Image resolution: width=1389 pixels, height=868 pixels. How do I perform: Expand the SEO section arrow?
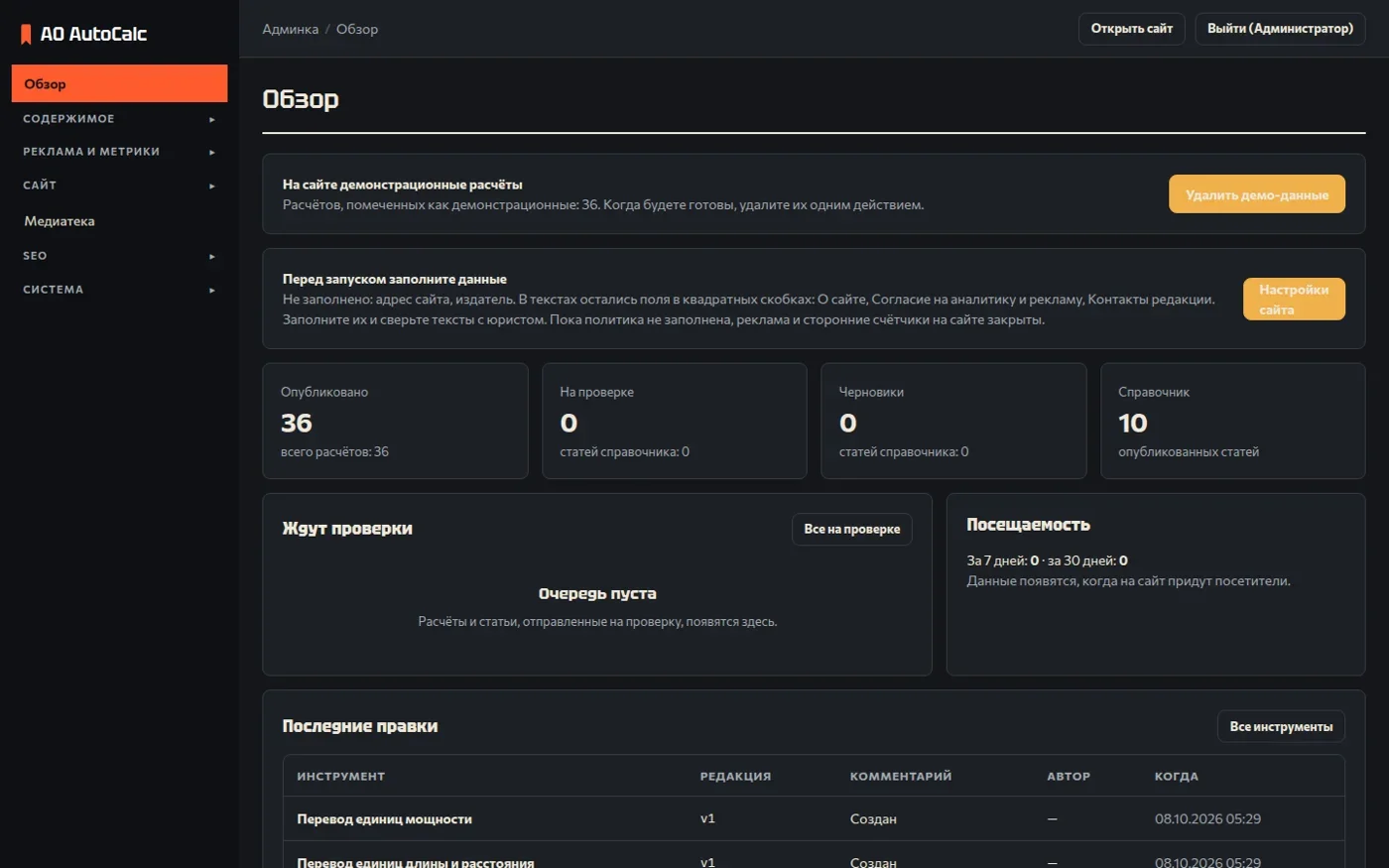[x=212, y=256]
